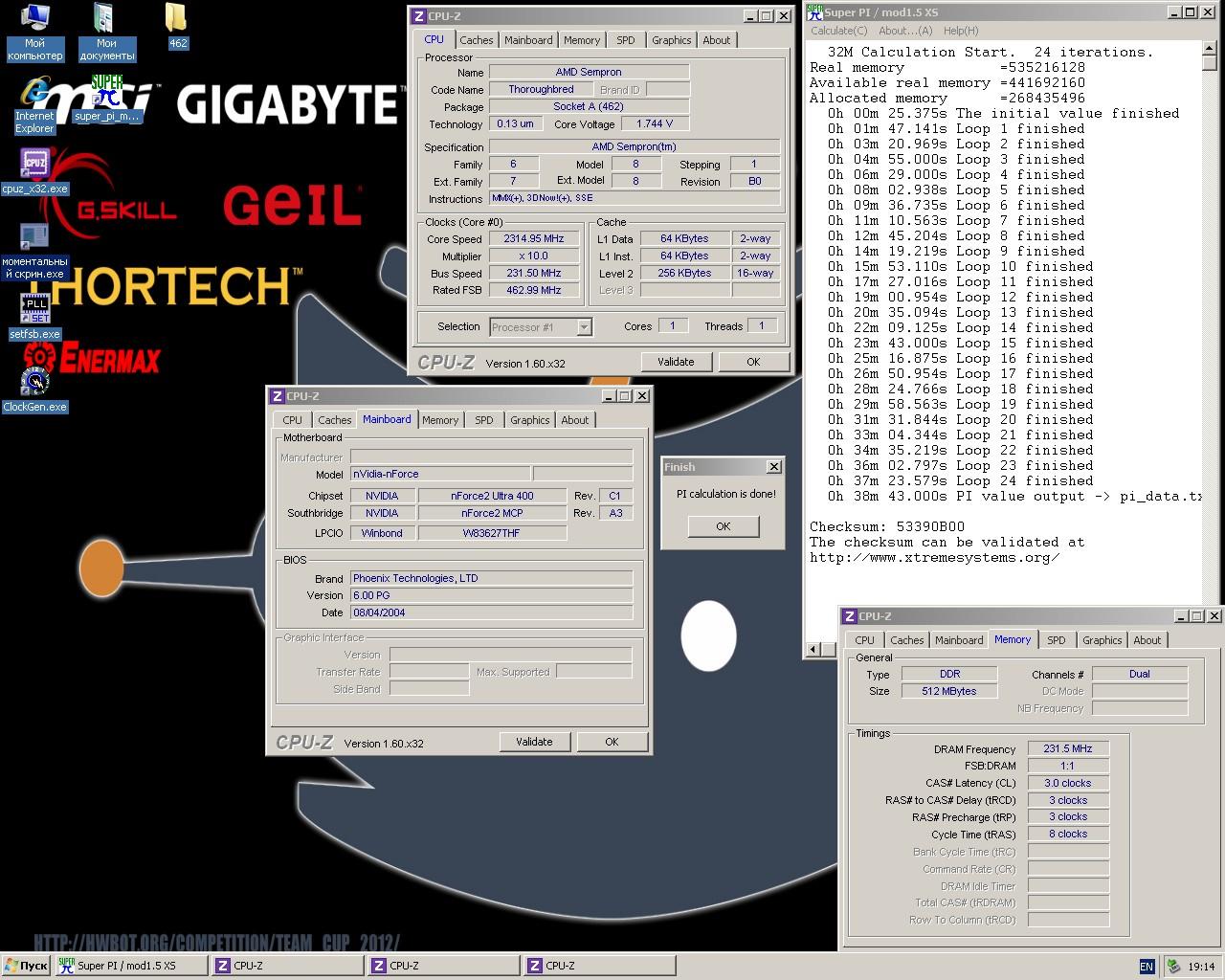This screenshot has height=980, width=1225.
Task: Open Calculate(C) menu in Super PI
Action: coord(839,31)
